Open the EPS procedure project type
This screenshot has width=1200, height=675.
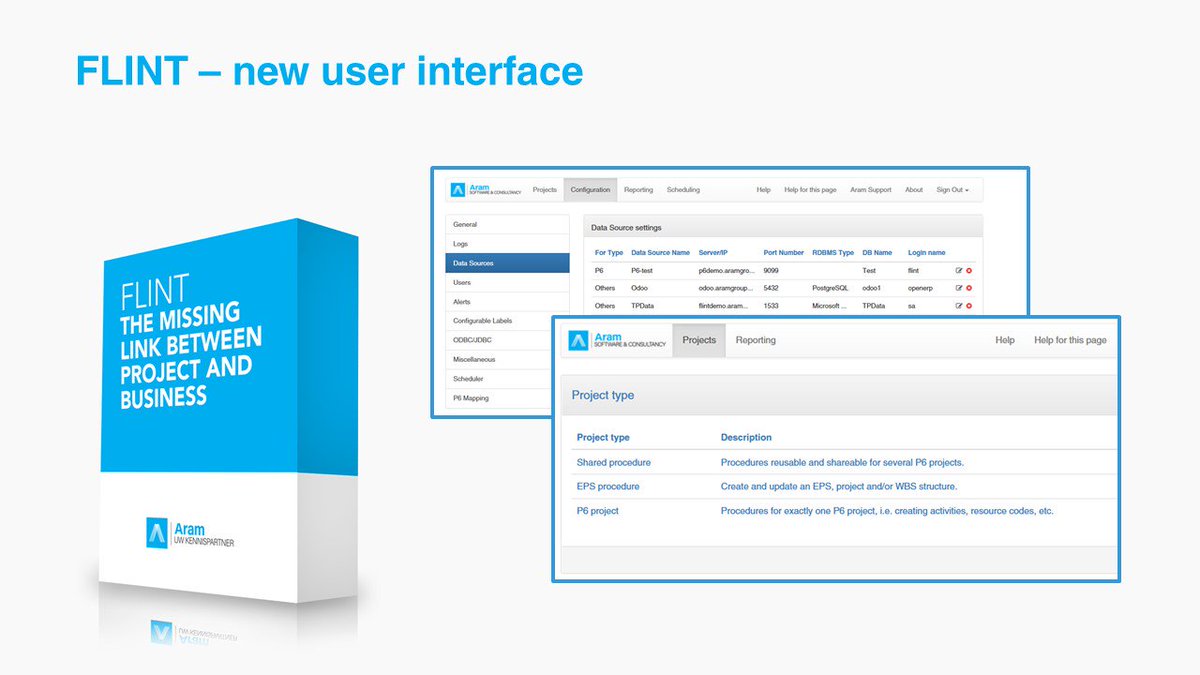pyautogui.click(x=608, y=486)
